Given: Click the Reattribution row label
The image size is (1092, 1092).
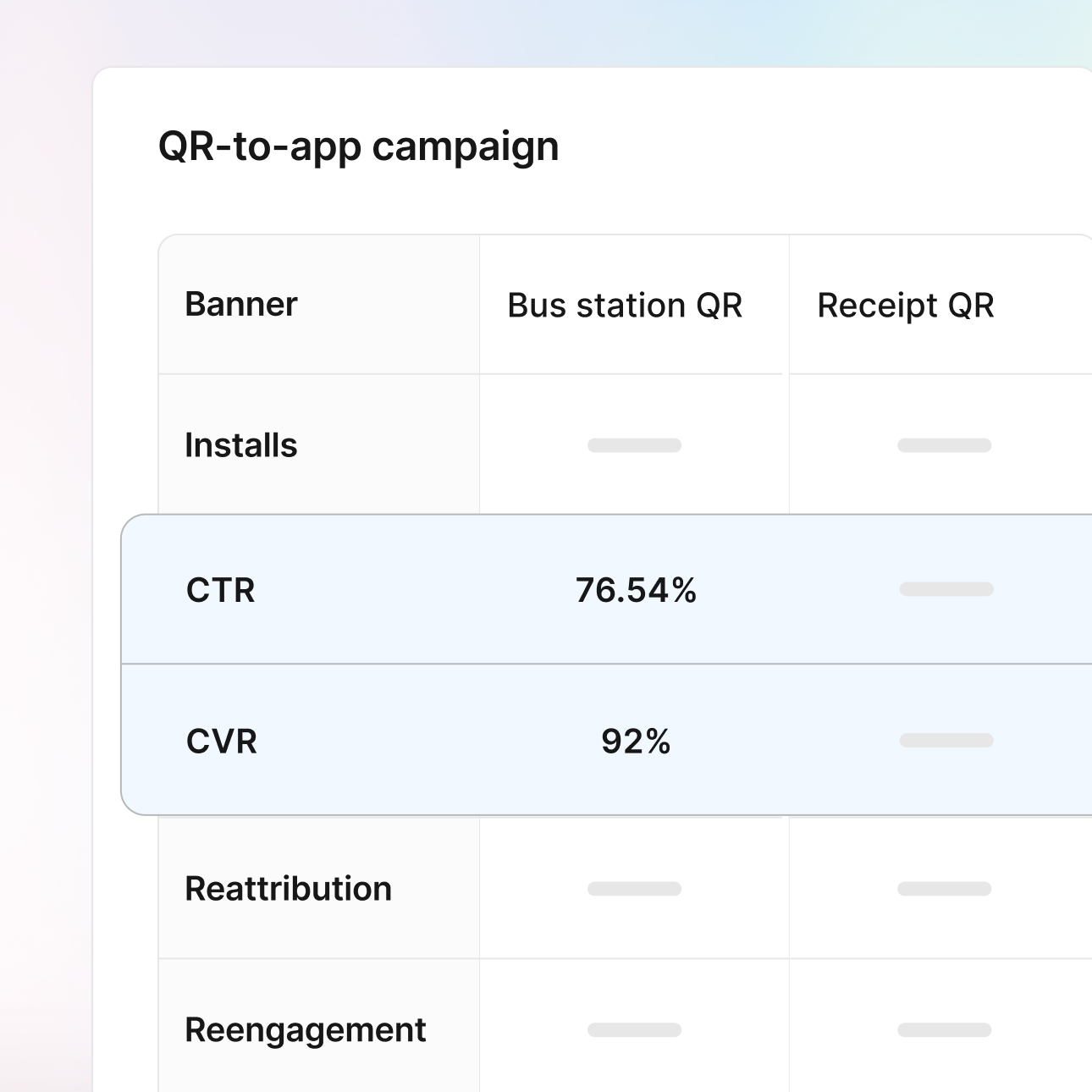Looking at the screenshot, I should tap(289, 888).
